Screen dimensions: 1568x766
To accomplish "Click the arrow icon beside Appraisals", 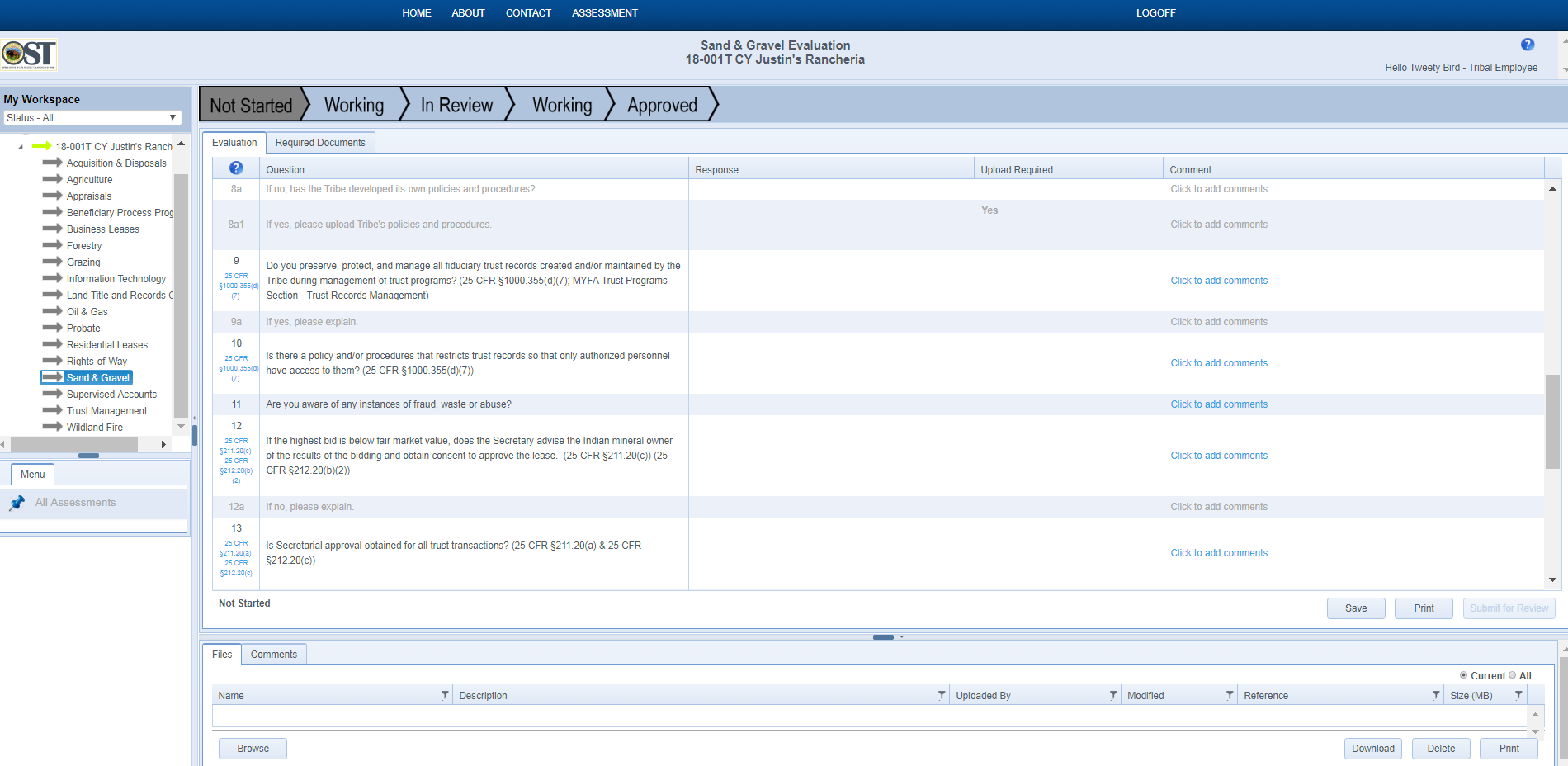I will pyautogui.click(x=53, y=196).
